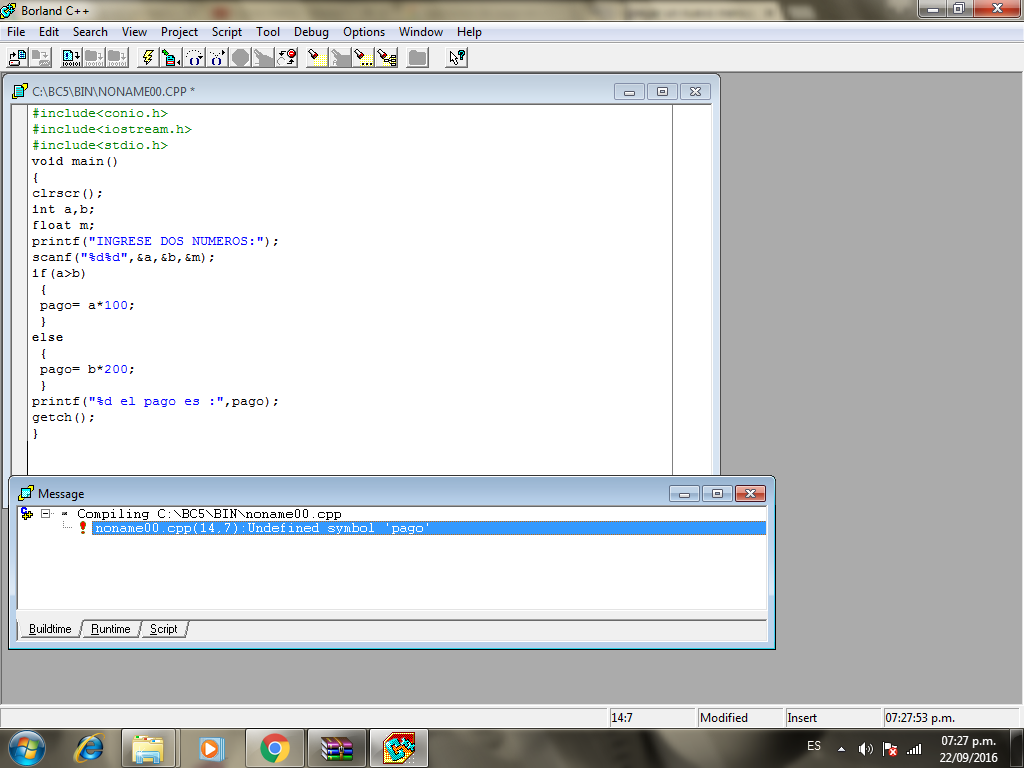
Task: Switch to the Runtime tab
Action: pos(110,629)
